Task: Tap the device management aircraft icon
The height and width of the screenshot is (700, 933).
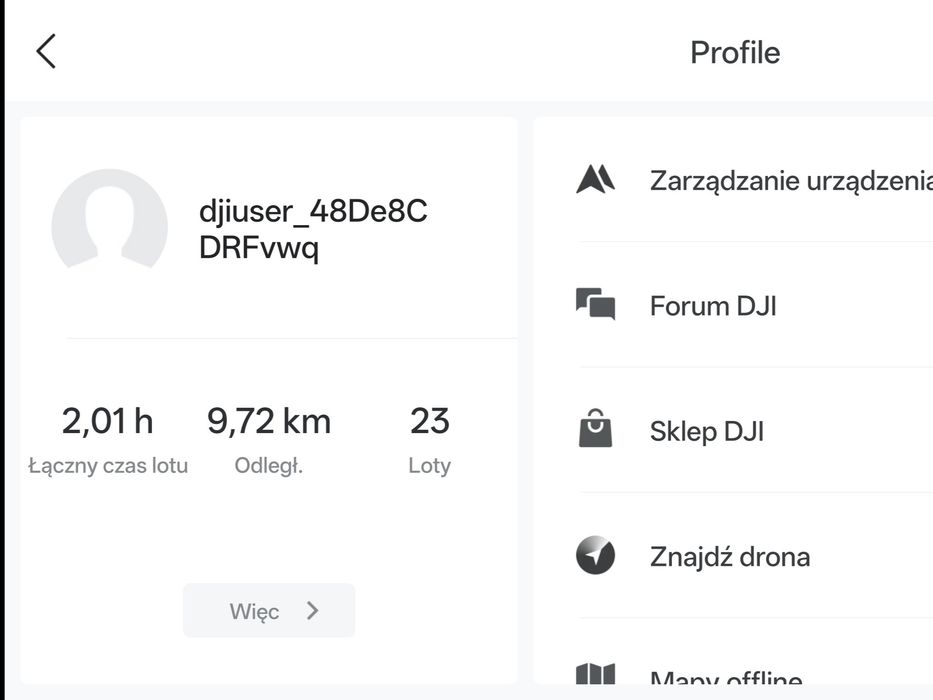Action: 596,179
